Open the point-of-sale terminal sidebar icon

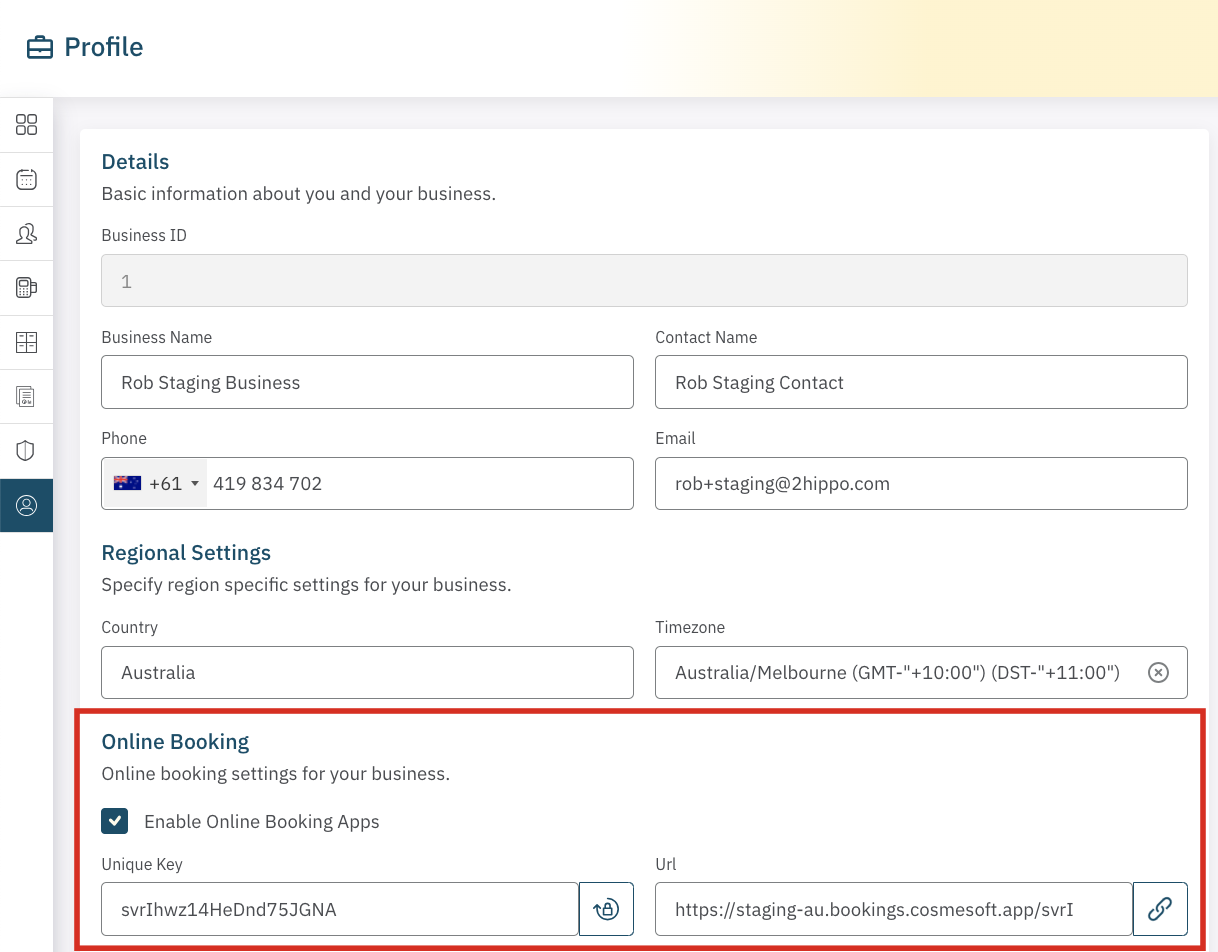26,288
